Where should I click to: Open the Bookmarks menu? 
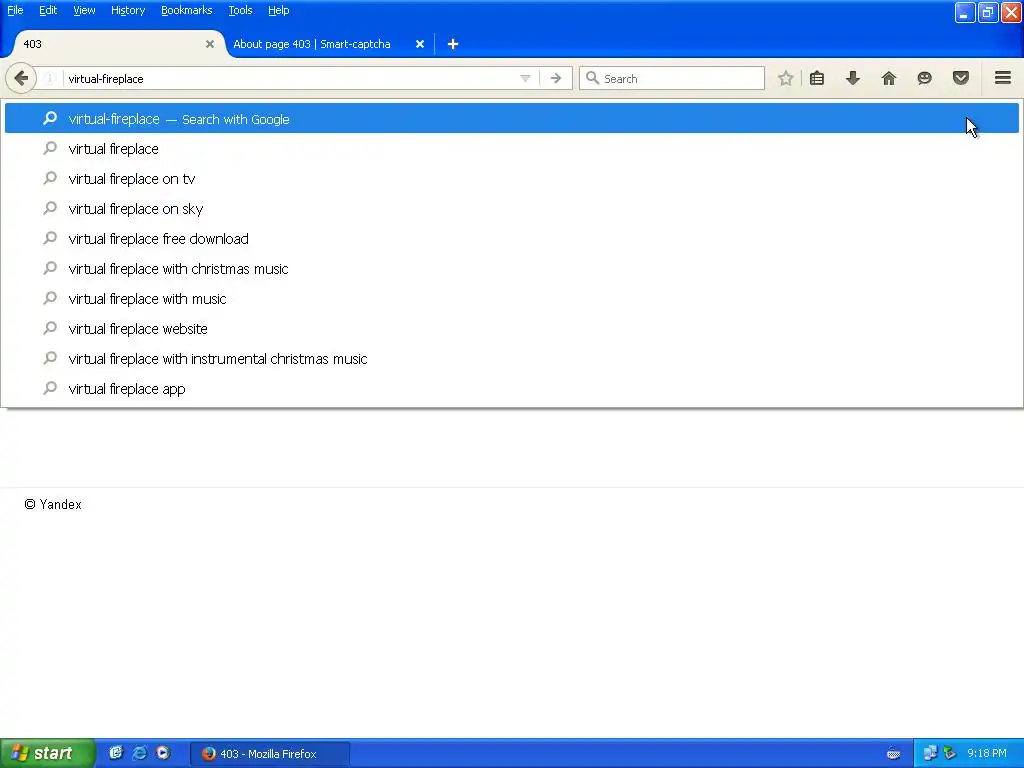tap(187, 10)
